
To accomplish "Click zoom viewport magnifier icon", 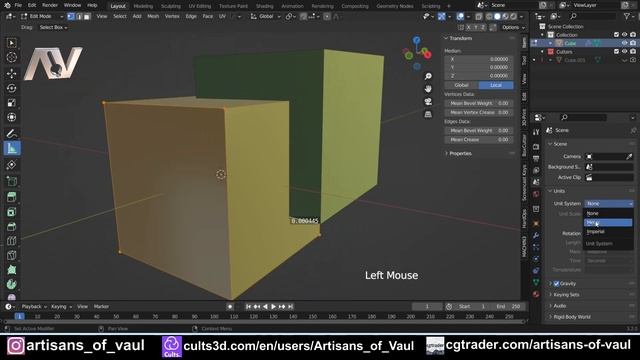I will tap(428, 76).
